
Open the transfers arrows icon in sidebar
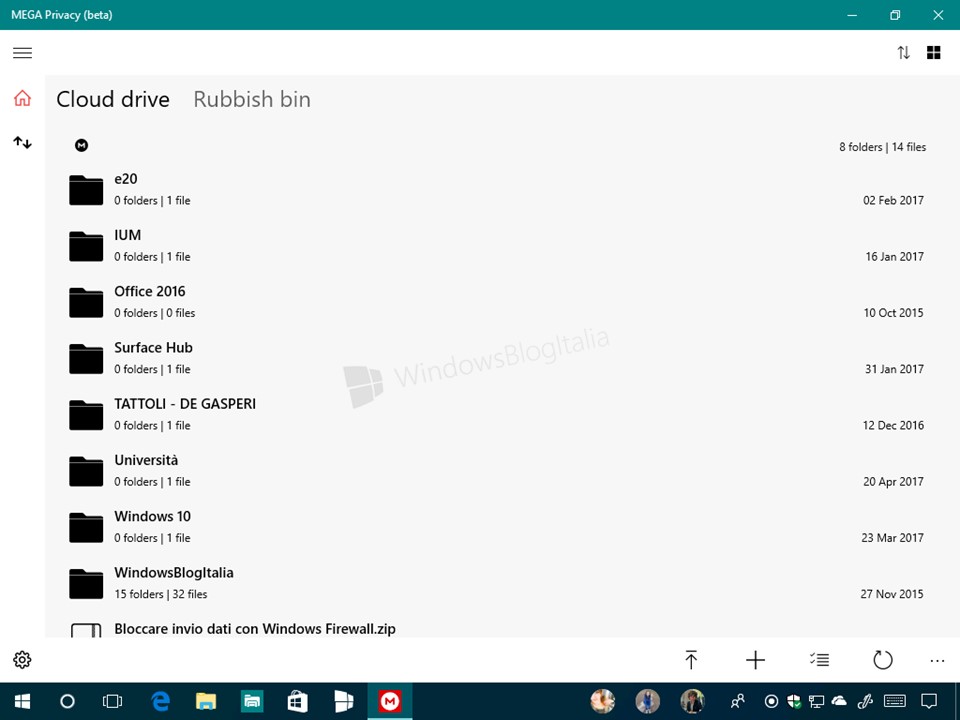[23, 143]
